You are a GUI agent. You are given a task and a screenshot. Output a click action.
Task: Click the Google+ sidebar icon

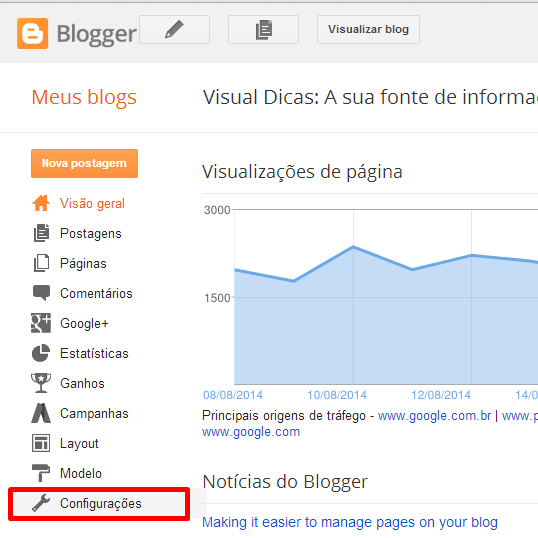(x=41, y=323)
